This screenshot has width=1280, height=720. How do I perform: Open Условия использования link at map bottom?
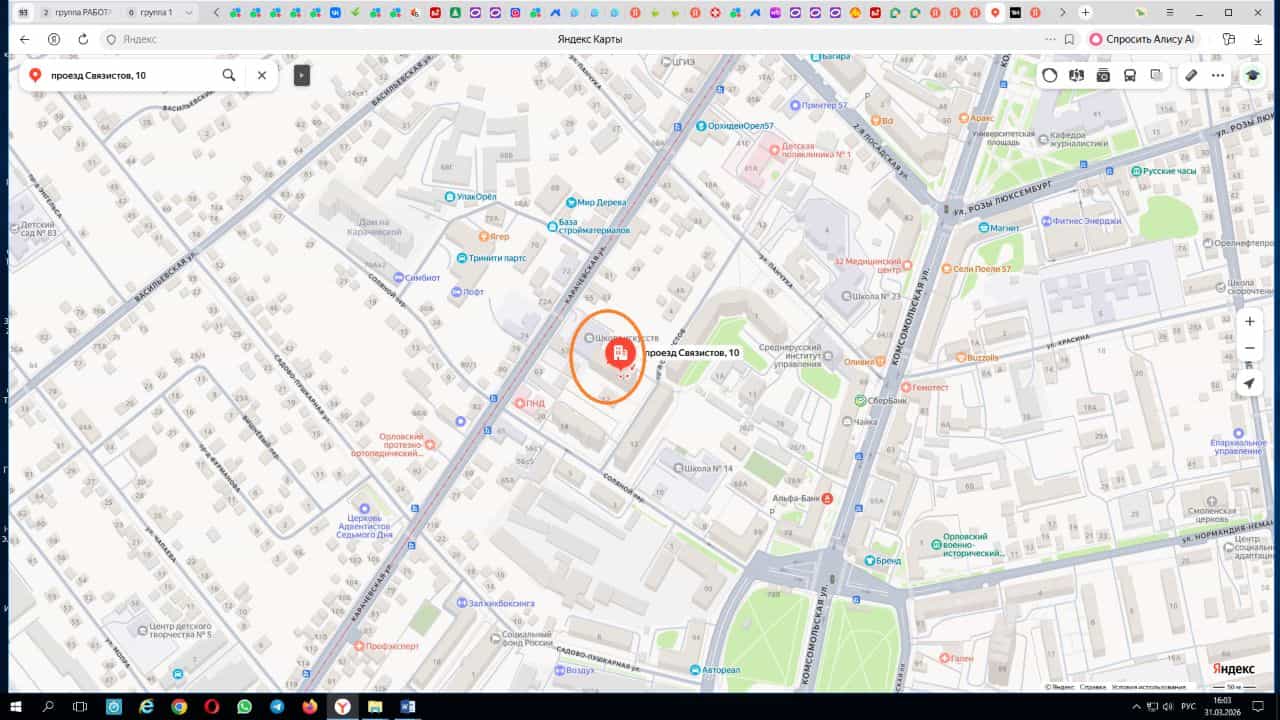click(1148, 687)
